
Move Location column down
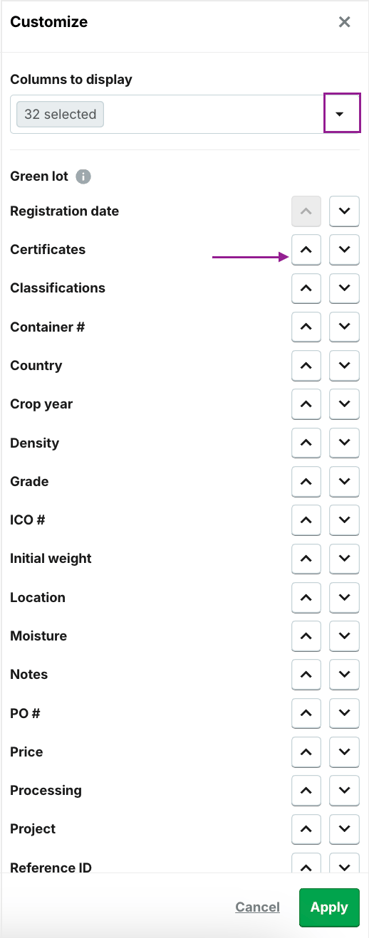pyautogui.click(x=344, y=597)
